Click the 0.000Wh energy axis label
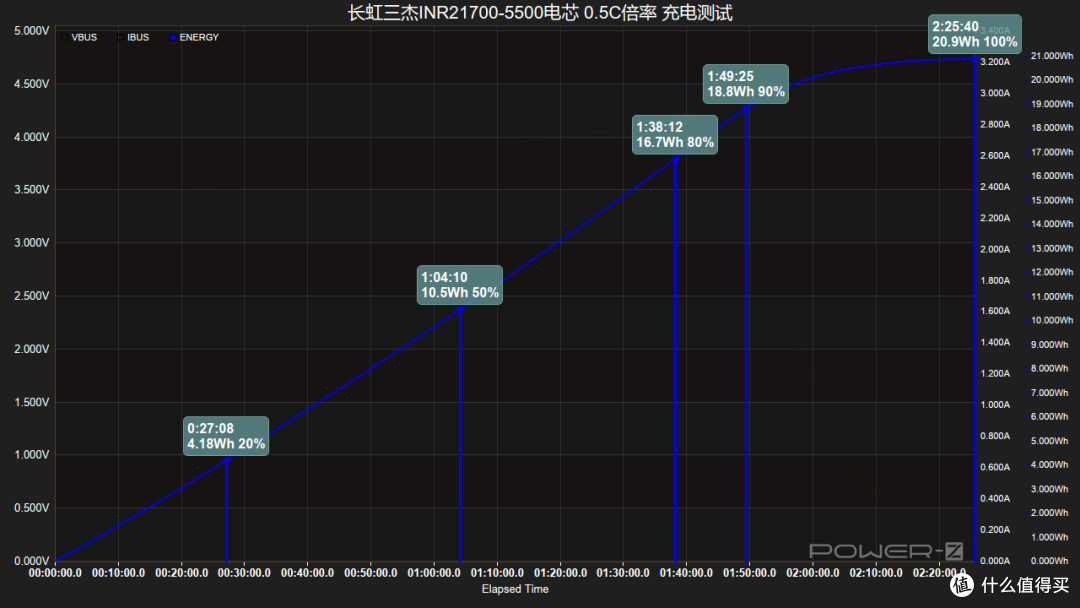The image size is (1080, 608). click(1050, 560)
